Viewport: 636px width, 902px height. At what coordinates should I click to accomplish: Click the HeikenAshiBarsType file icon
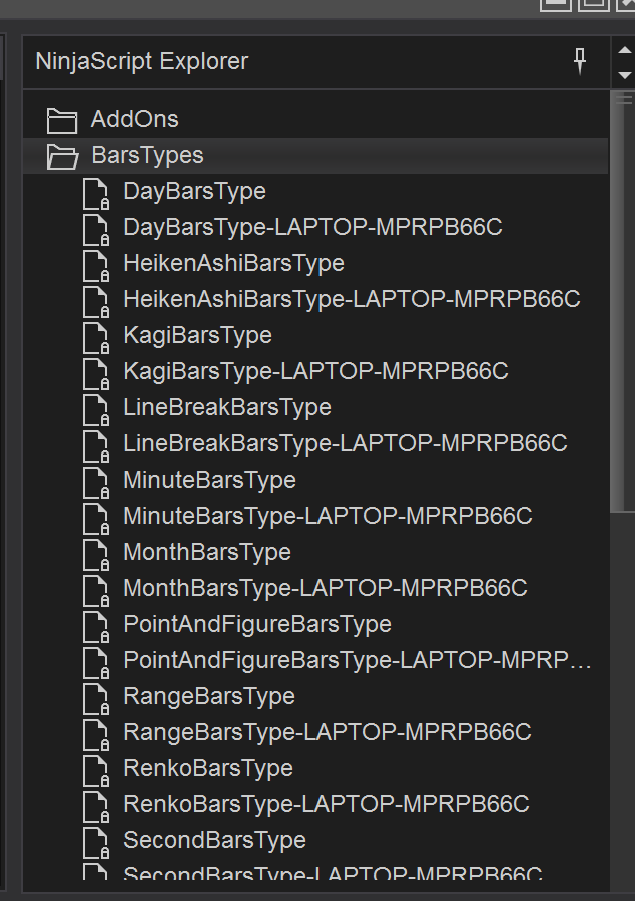(95, 265)
